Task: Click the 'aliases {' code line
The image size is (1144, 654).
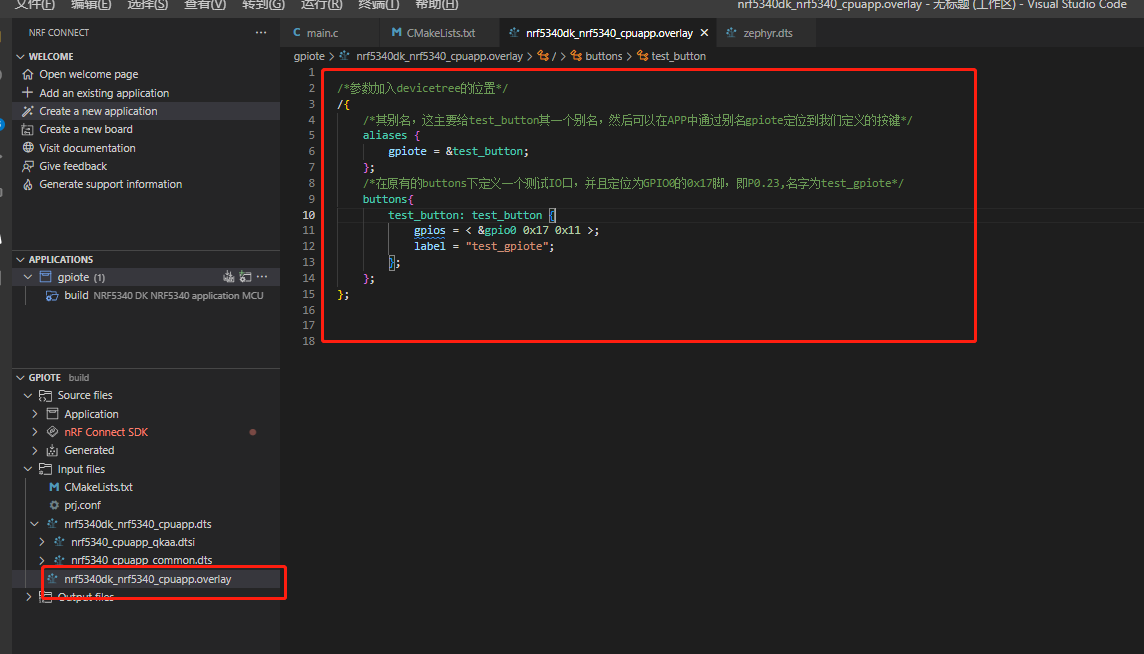Action: (x=391, y=136)
